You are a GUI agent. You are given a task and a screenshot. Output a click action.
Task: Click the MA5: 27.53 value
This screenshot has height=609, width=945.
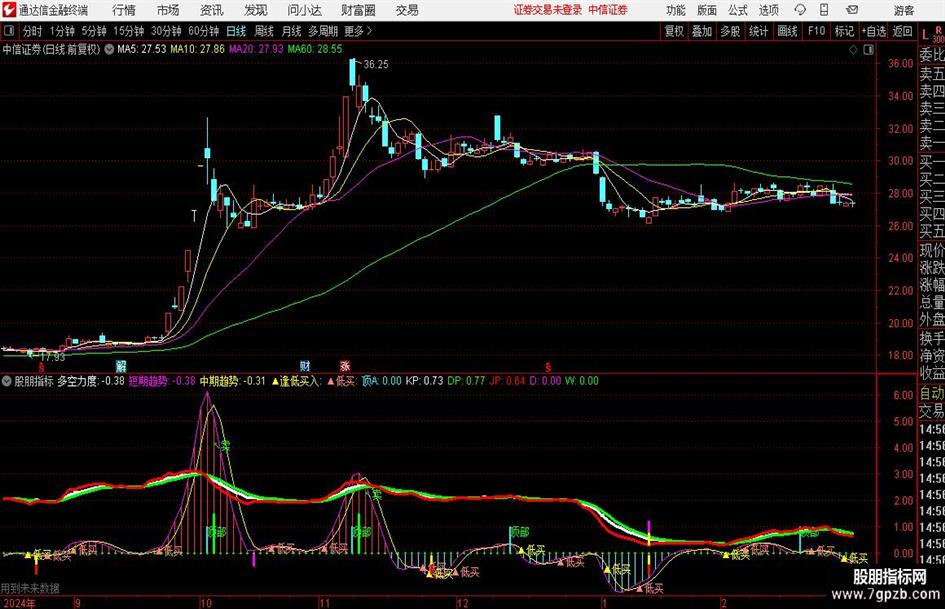pyautogui.click(x=142, y=49)
